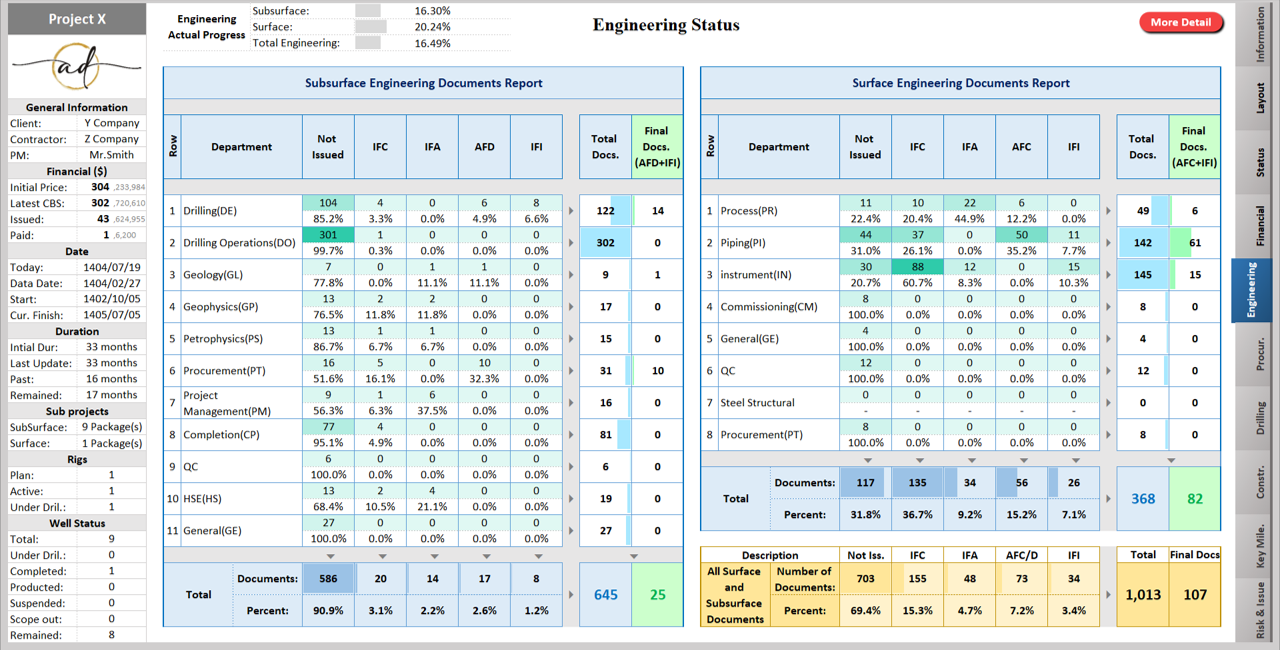Click the arrow next to the surface Total row

tap(1108, 499)
